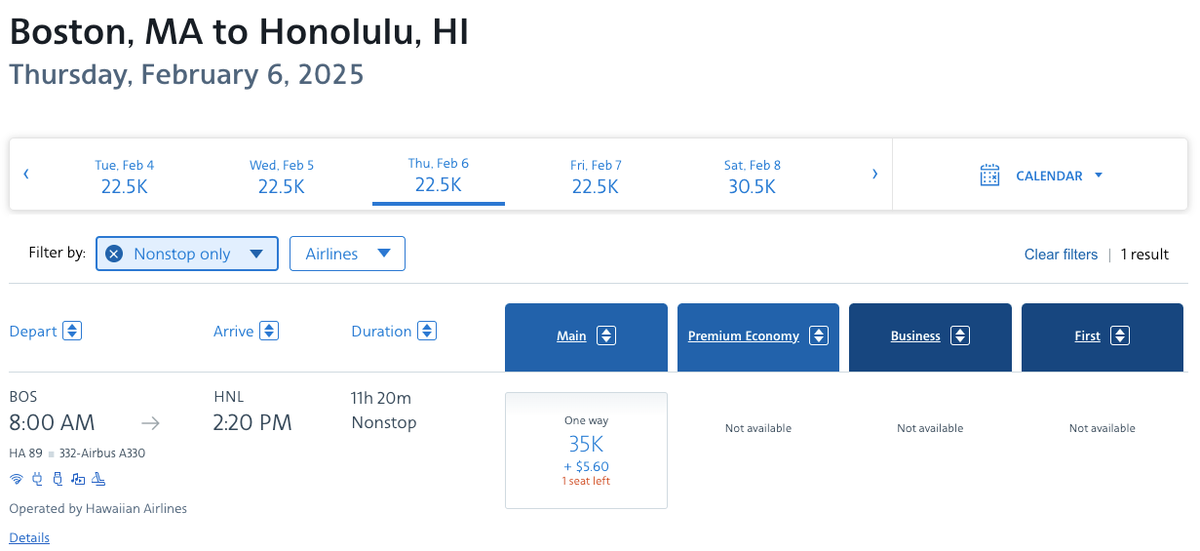
Task: Select the USB power amenity icon
Action: (x=57, y=479)
